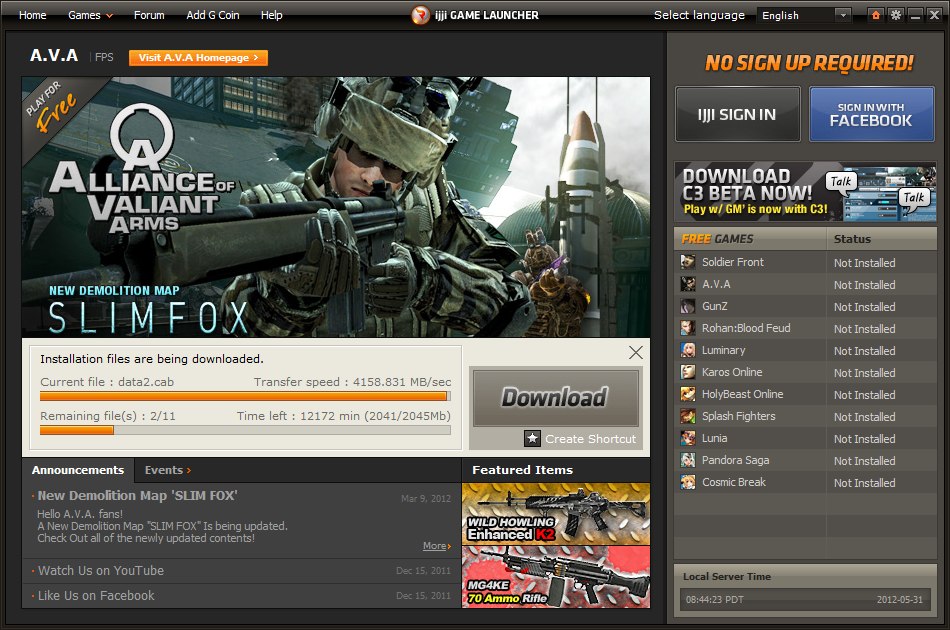Expand the More link in announcement
The height and width of the screenshot is (630, 950).
[x=437, y=546]
